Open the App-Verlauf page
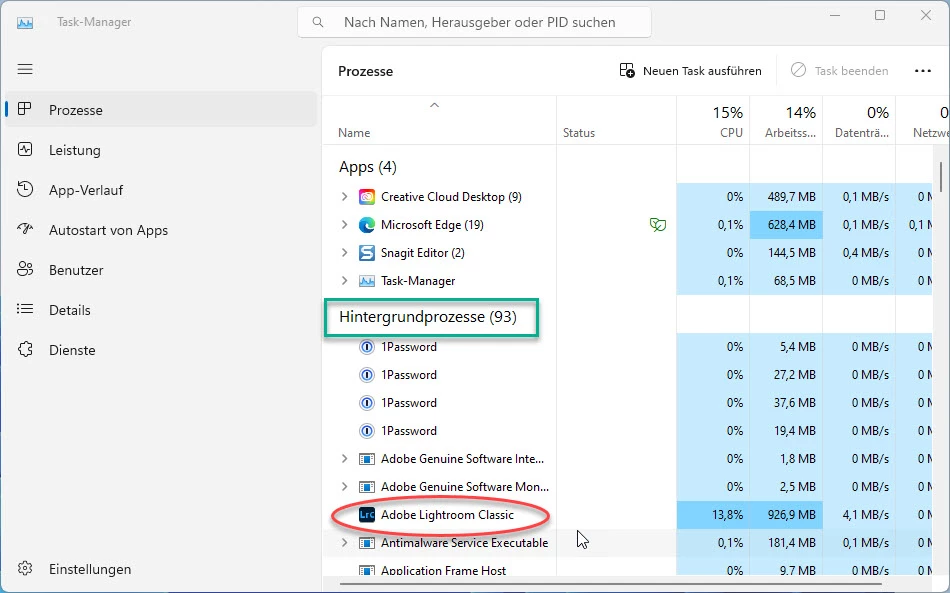The image size is (950, 593). (x=161, y=190)
